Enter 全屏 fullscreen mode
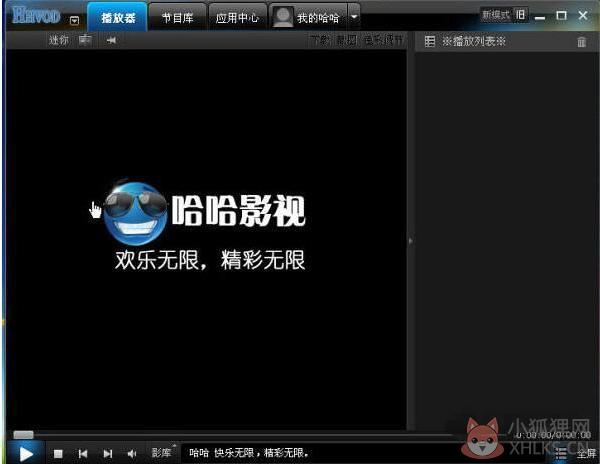Image resolution: width=600 pixels, height=464 pixels. pos(586,454)
